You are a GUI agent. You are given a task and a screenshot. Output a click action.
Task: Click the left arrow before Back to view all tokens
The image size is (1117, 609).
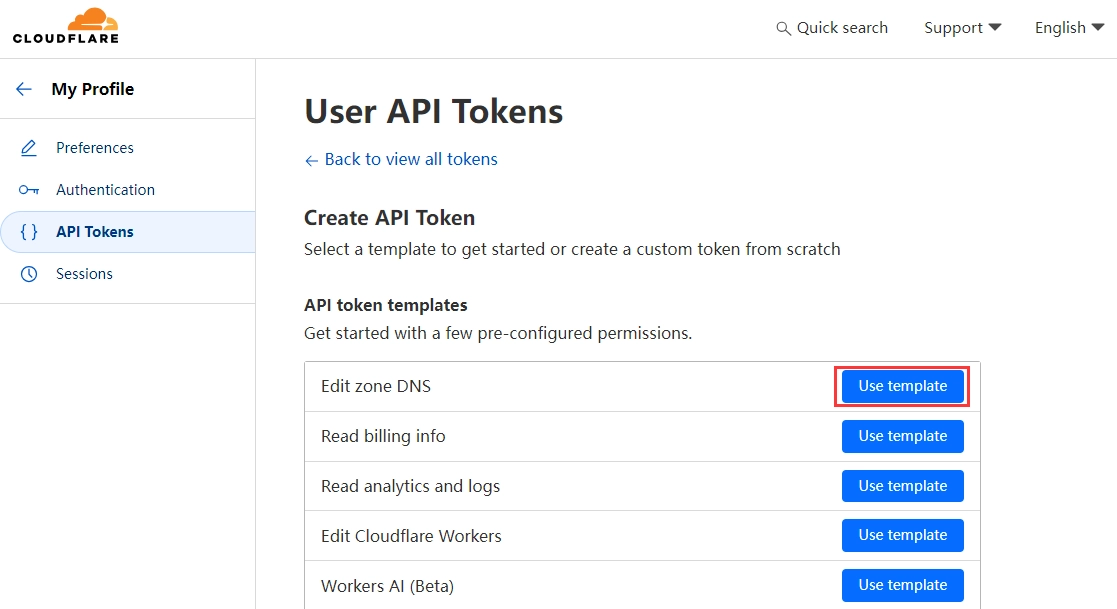pos(312,160)
